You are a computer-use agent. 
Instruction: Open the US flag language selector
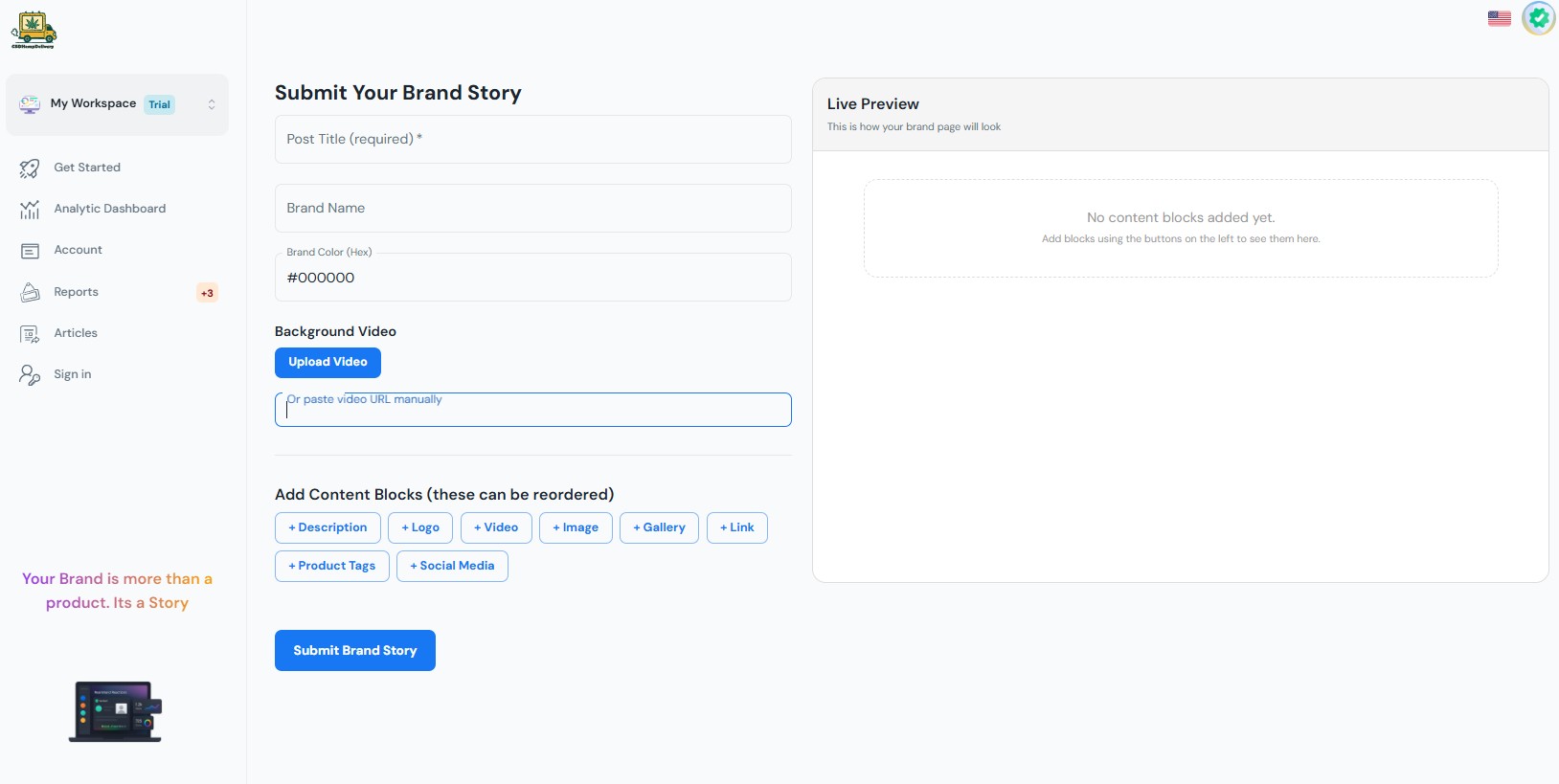pos(1500,18)
